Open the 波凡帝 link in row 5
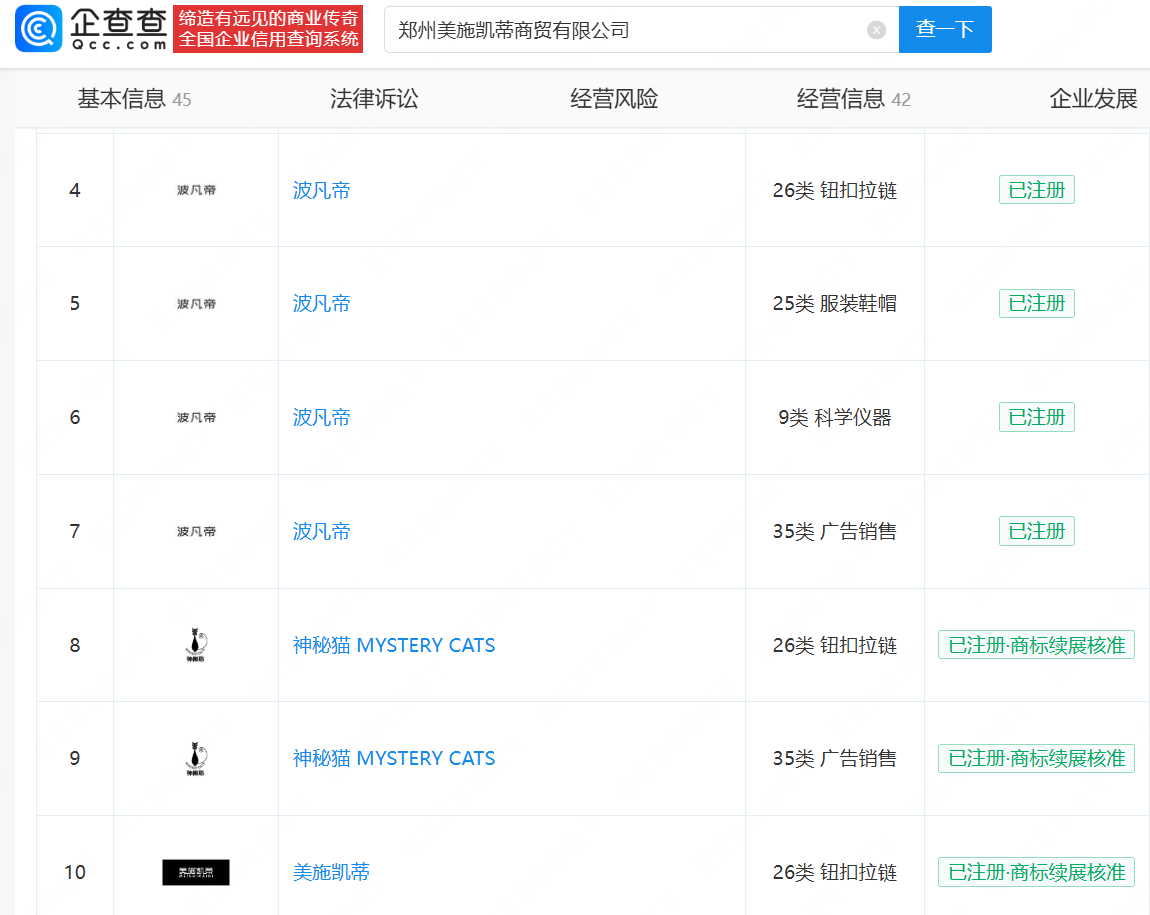1150x915 pixels. [321, 304]
